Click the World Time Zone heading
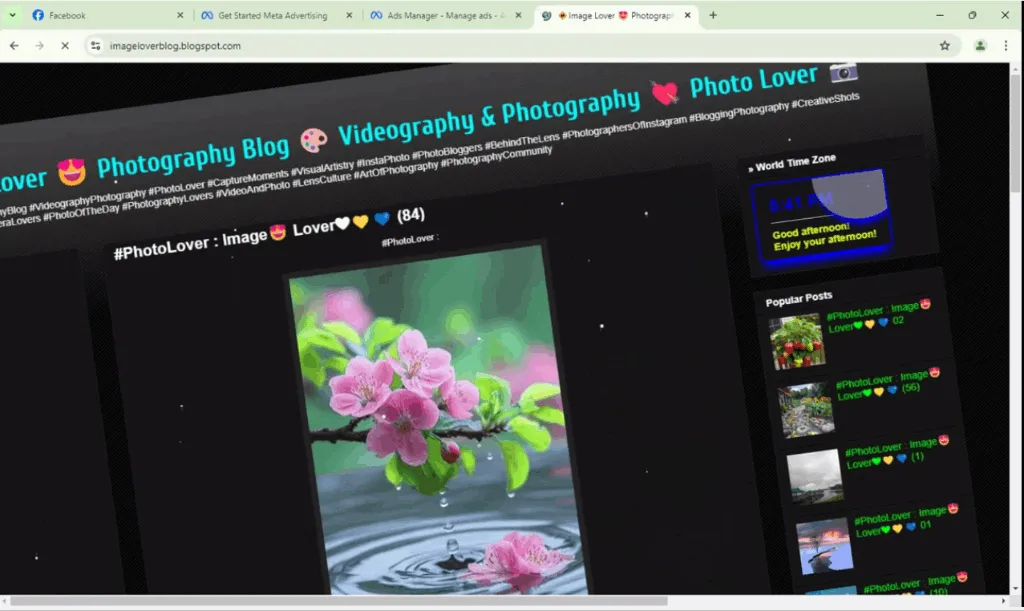 pos(792,163)
